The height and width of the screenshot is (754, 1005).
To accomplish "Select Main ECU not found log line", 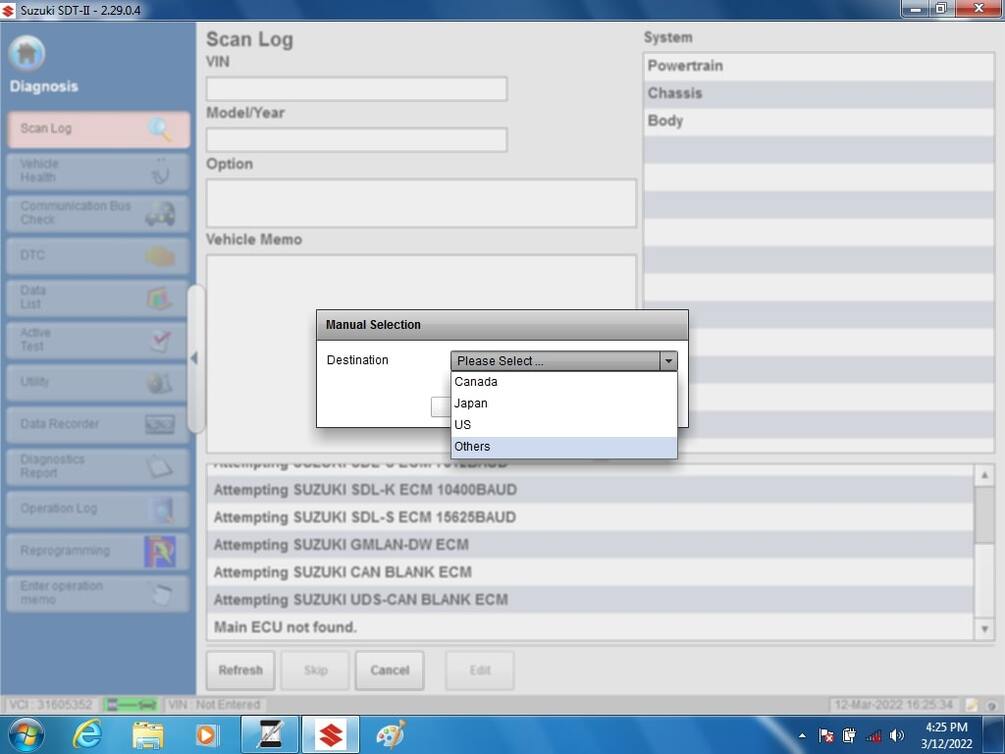I will [x=590, y=627].
